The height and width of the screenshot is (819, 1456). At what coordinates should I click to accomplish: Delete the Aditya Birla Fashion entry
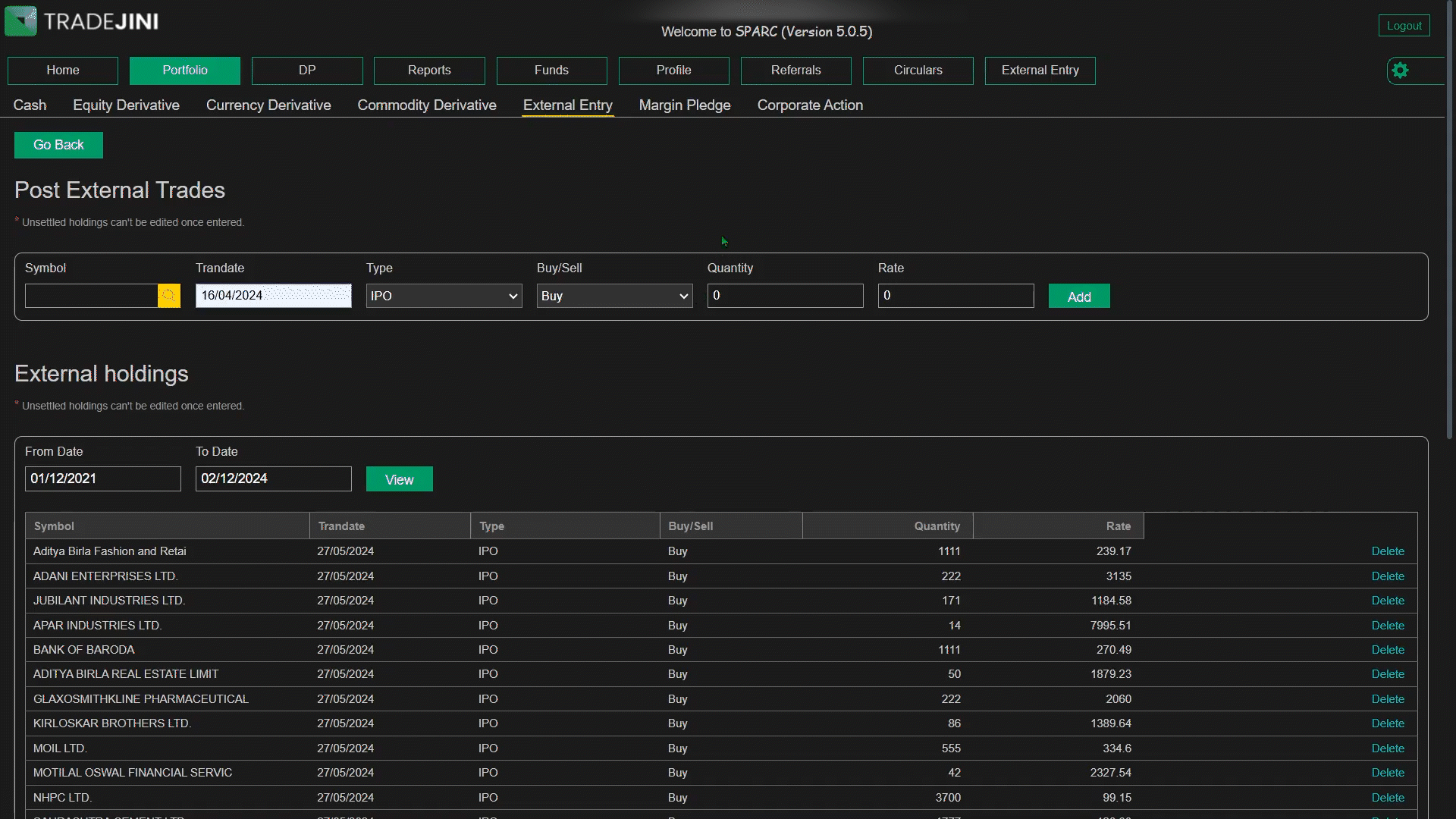click(1387, 551)
